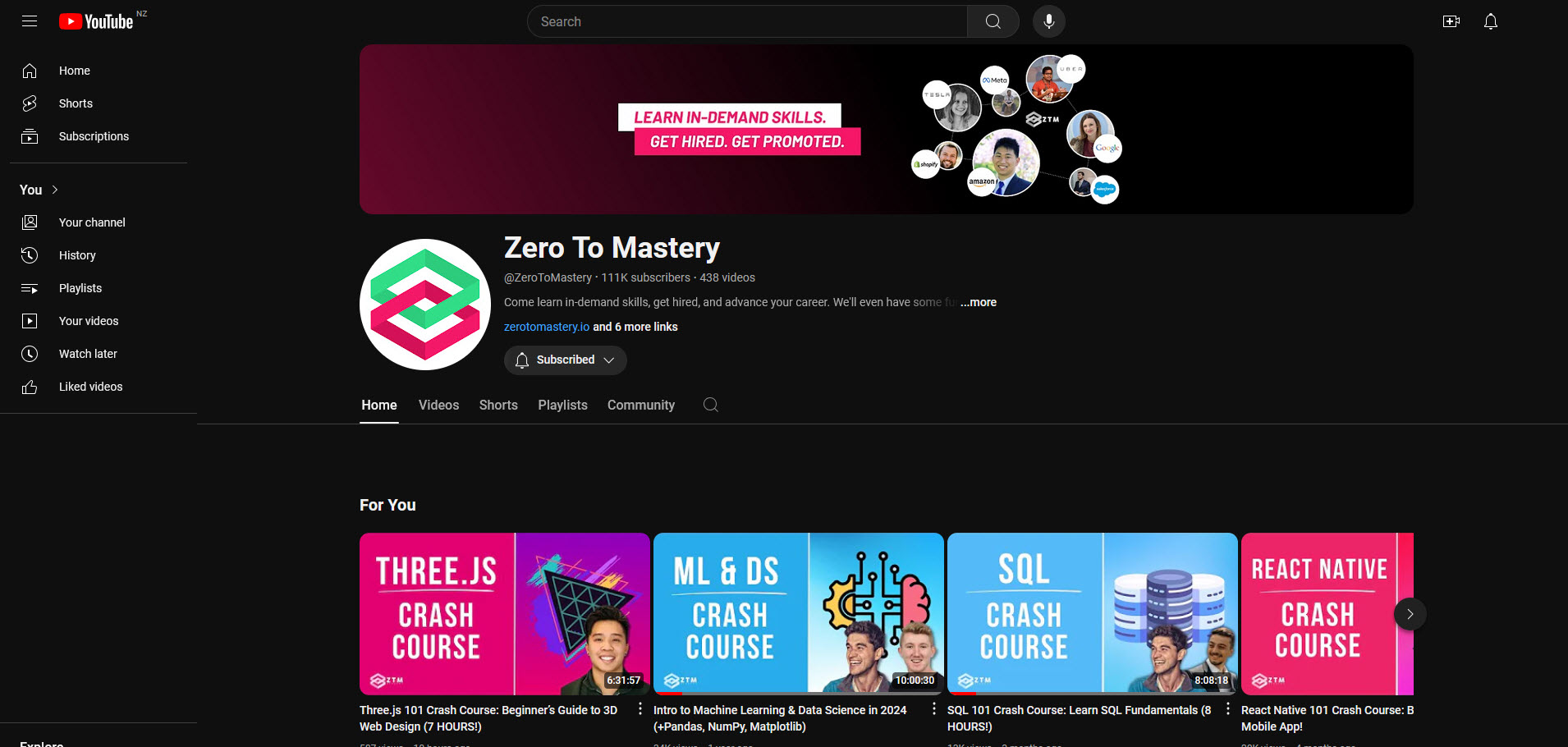The width and height of the screenshot is (1568, 747).
Task: Play the Three.js Crash Course thumbnail
Action: click(x=505, y=614)
